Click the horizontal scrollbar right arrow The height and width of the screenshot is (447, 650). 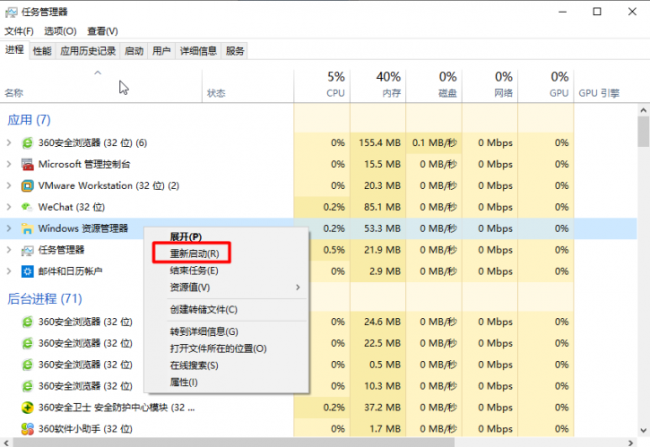point(631,442)
